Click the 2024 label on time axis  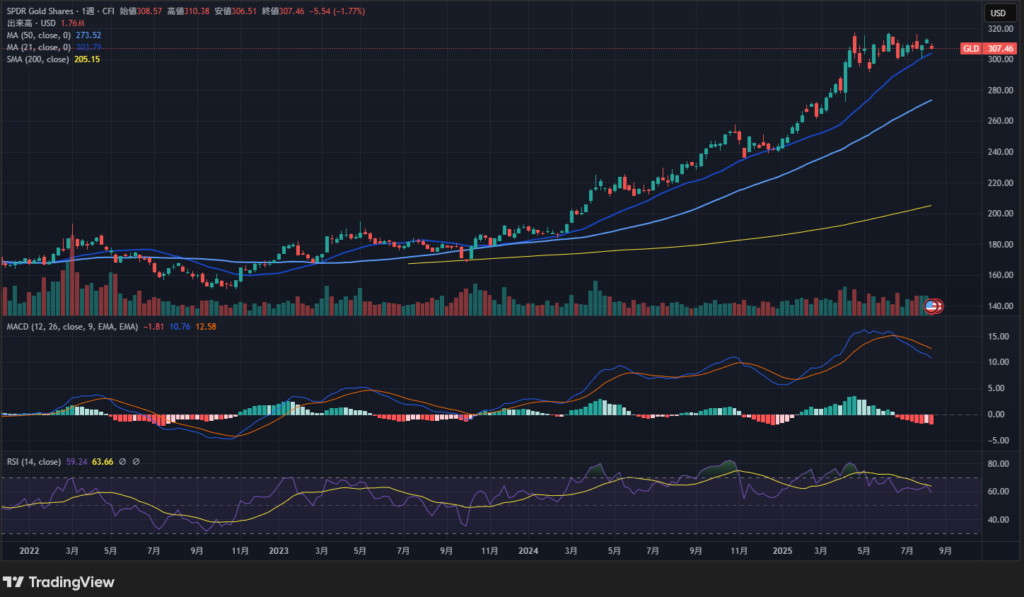coord(528,551)
